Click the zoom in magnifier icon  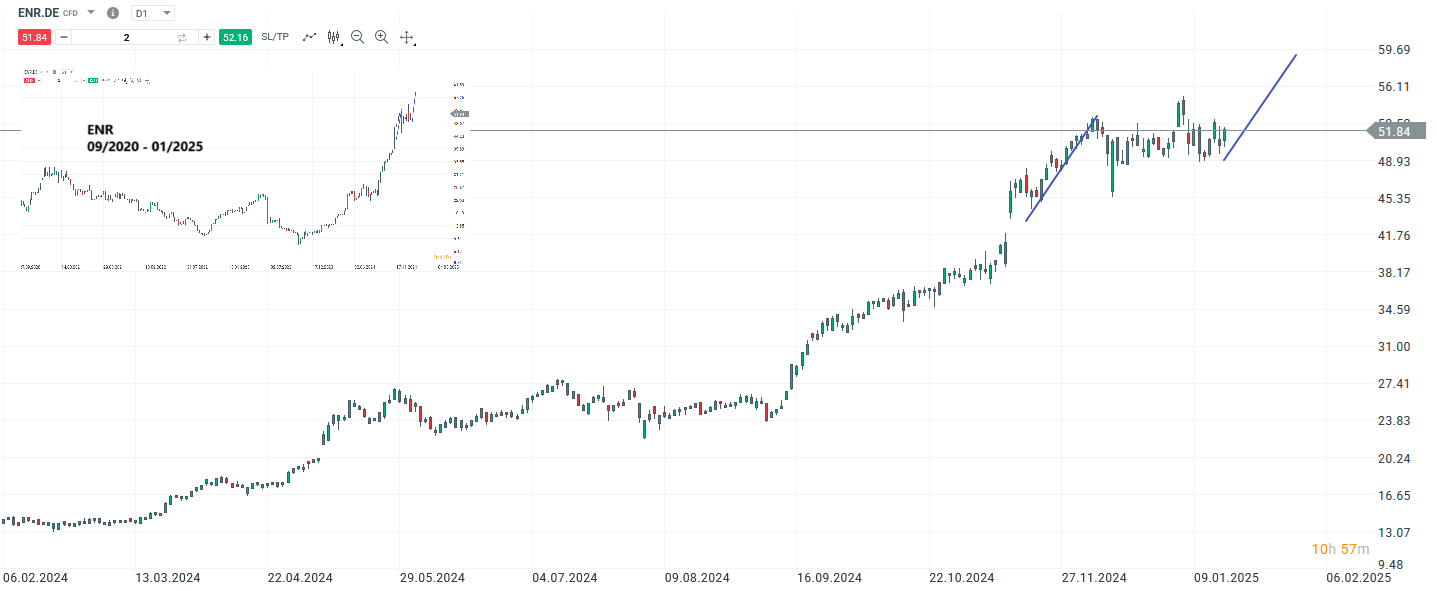click(x=381, y=36)
